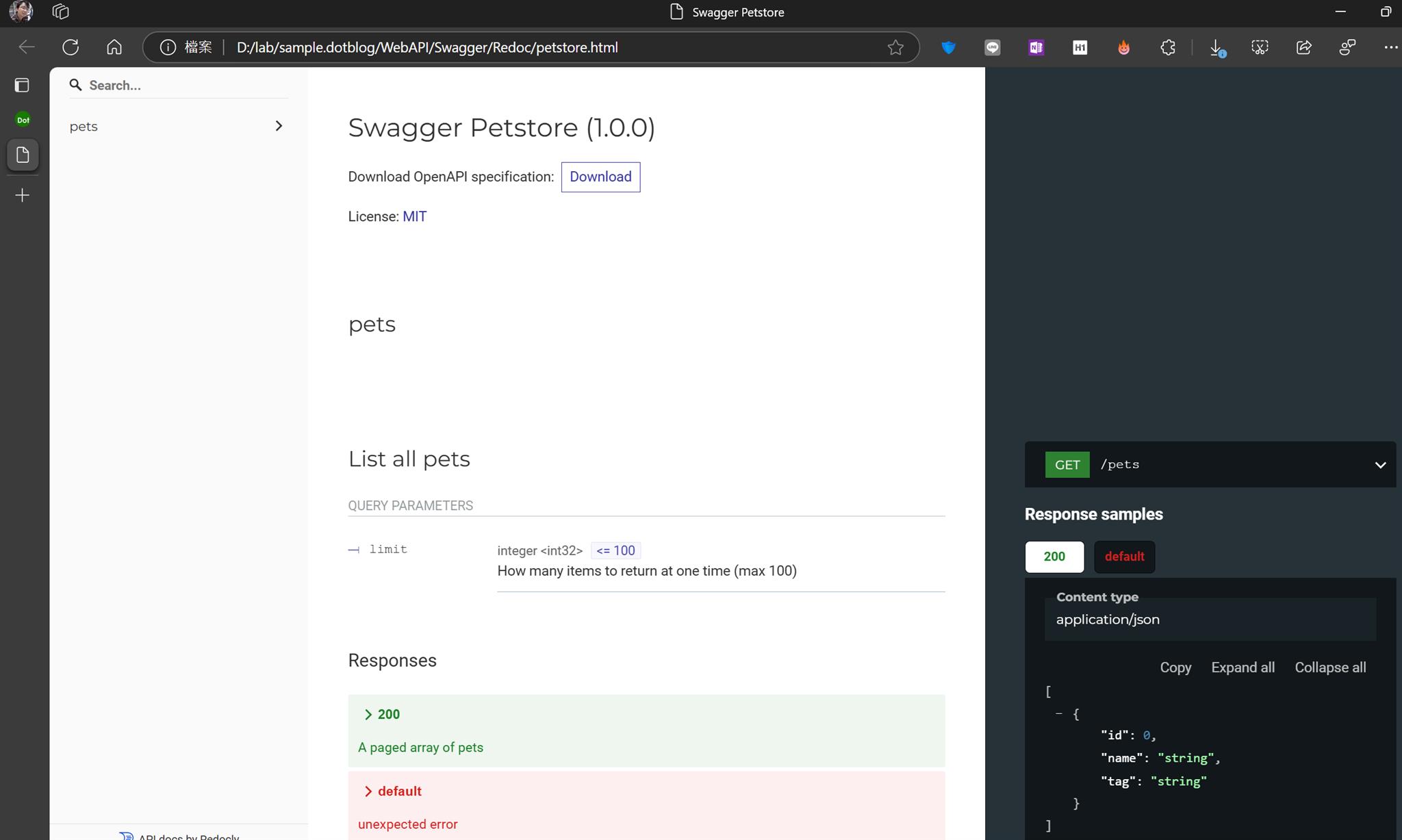
Task: Open a new tab with the plus icon
Action: pos(23,195)
